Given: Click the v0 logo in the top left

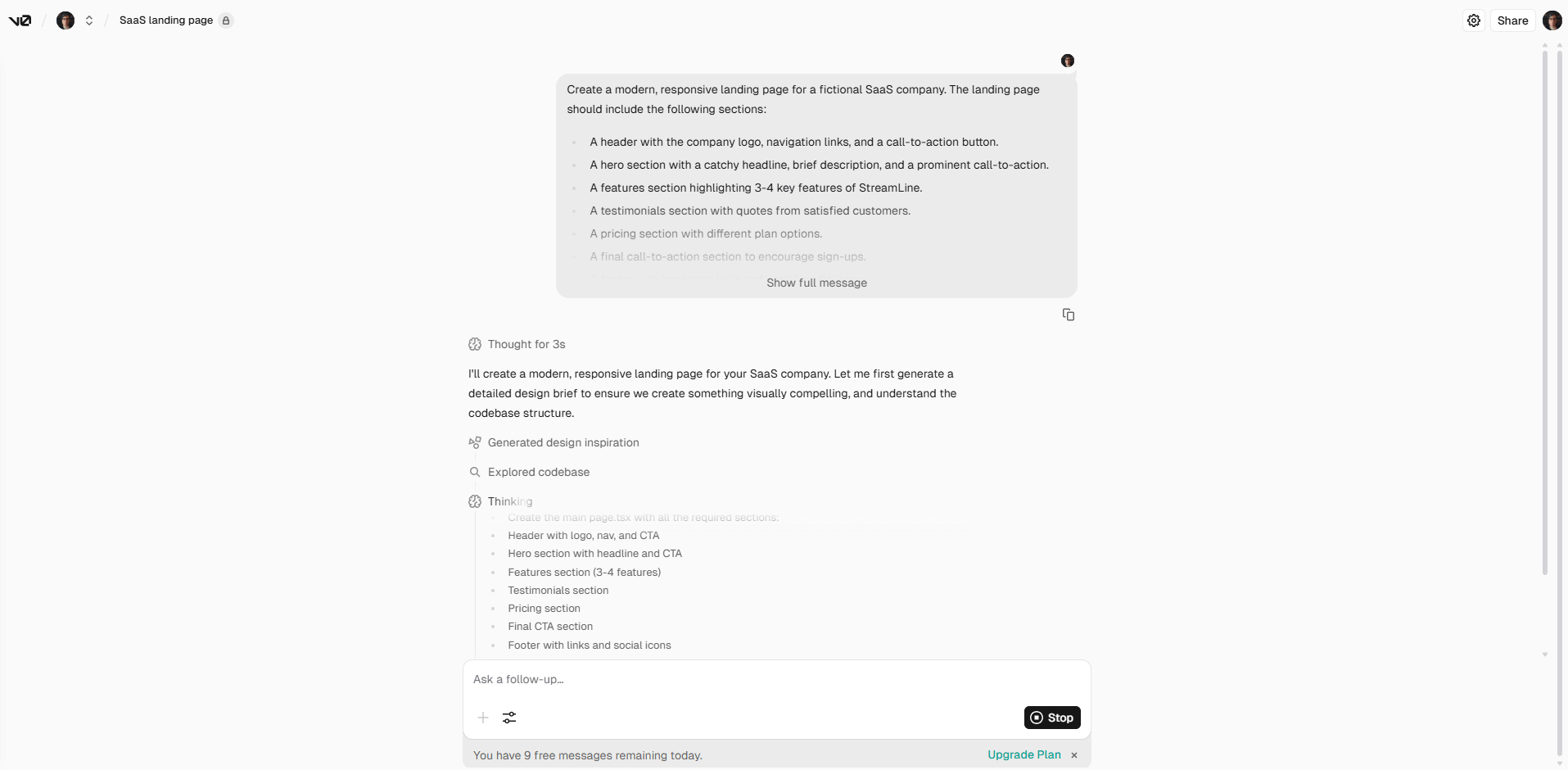Looking at the screenshot, I should (20, 20).
